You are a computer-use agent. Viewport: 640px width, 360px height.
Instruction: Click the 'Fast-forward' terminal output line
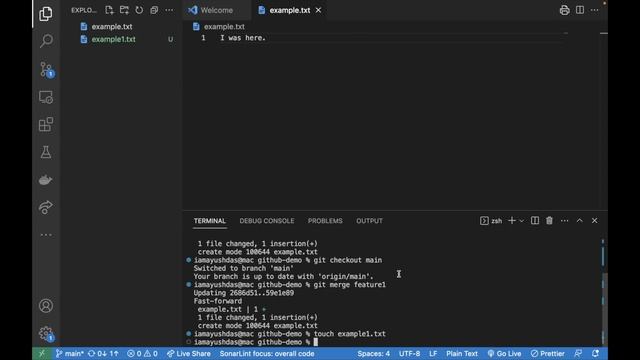click(x=218, y=301)
